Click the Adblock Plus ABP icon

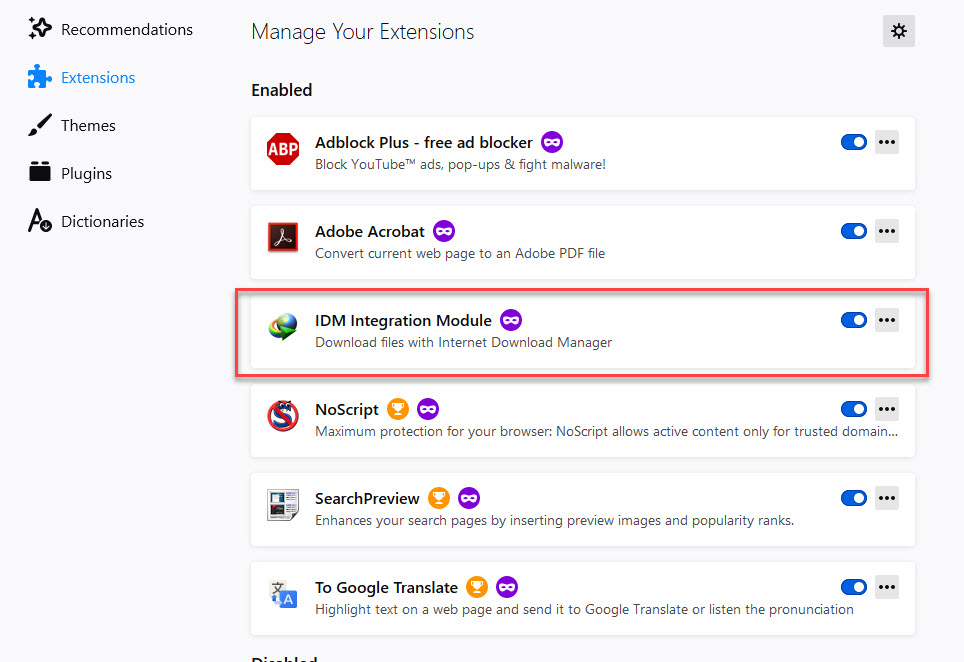[x=283, y=149]
